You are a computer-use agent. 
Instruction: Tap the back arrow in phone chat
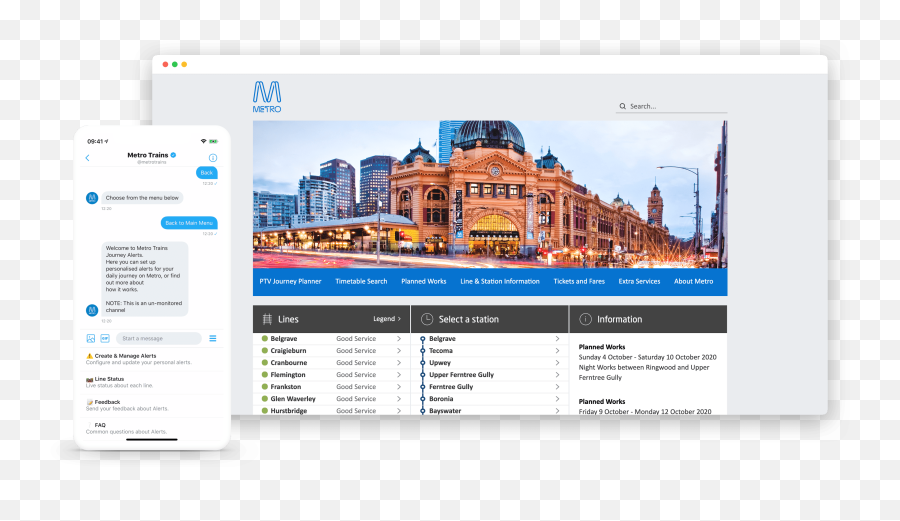tap(87, 158)
